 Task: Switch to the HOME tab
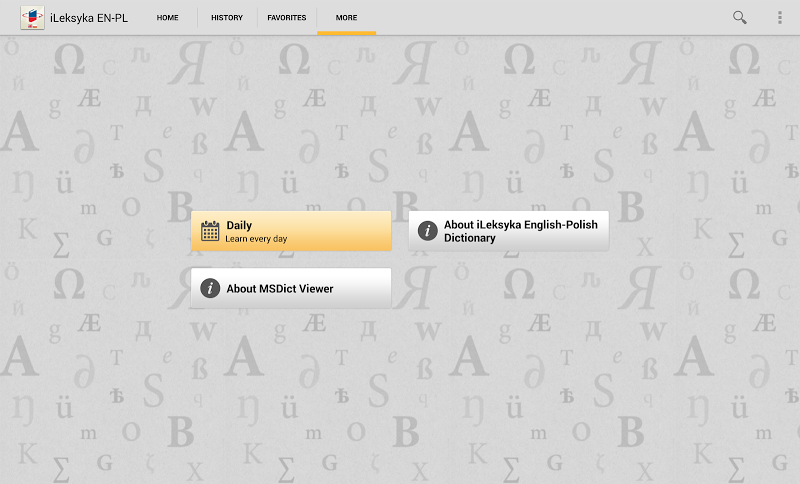[x=167, y=17]
